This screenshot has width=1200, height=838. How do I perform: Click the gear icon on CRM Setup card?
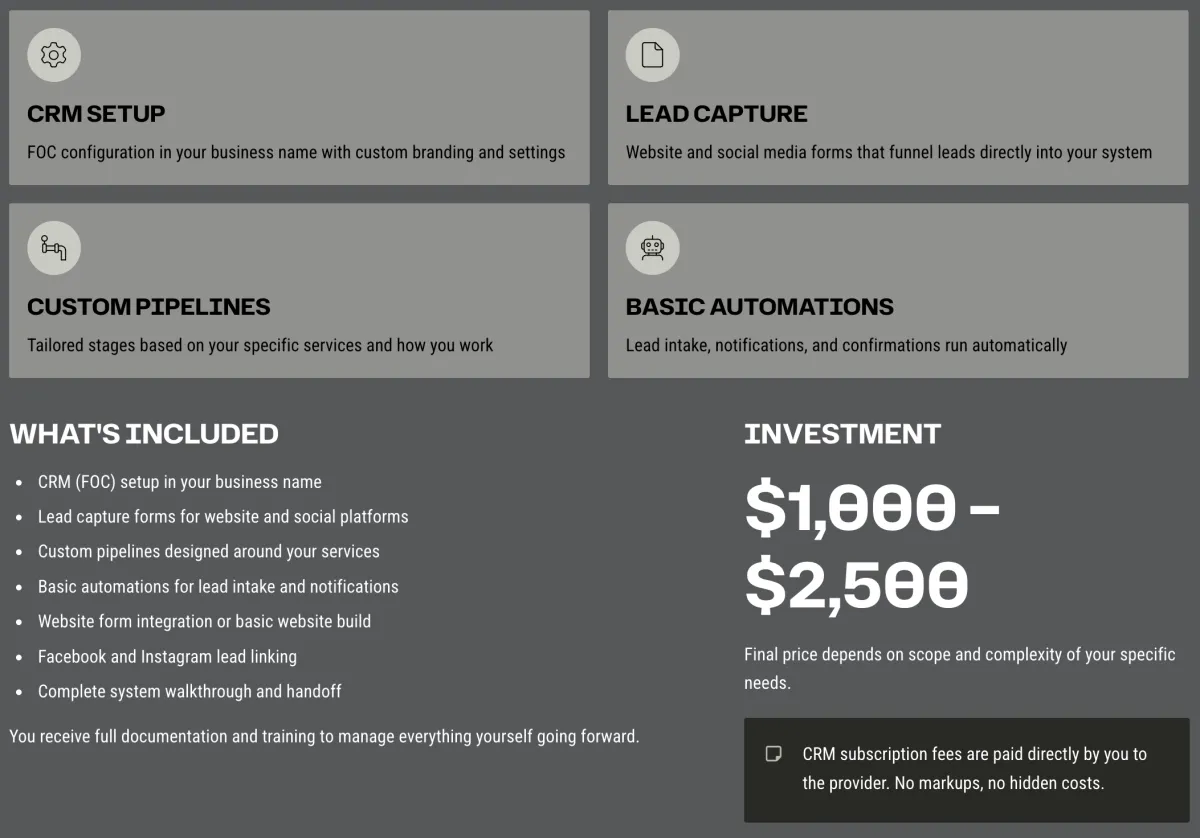[x=54, y=55]
